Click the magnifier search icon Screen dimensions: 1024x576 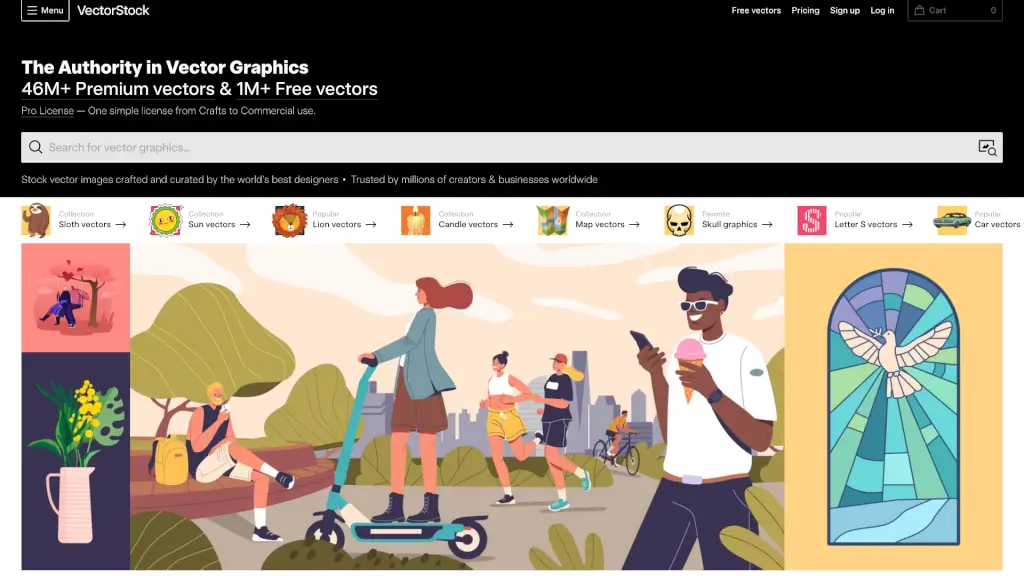tap(35, 148)
